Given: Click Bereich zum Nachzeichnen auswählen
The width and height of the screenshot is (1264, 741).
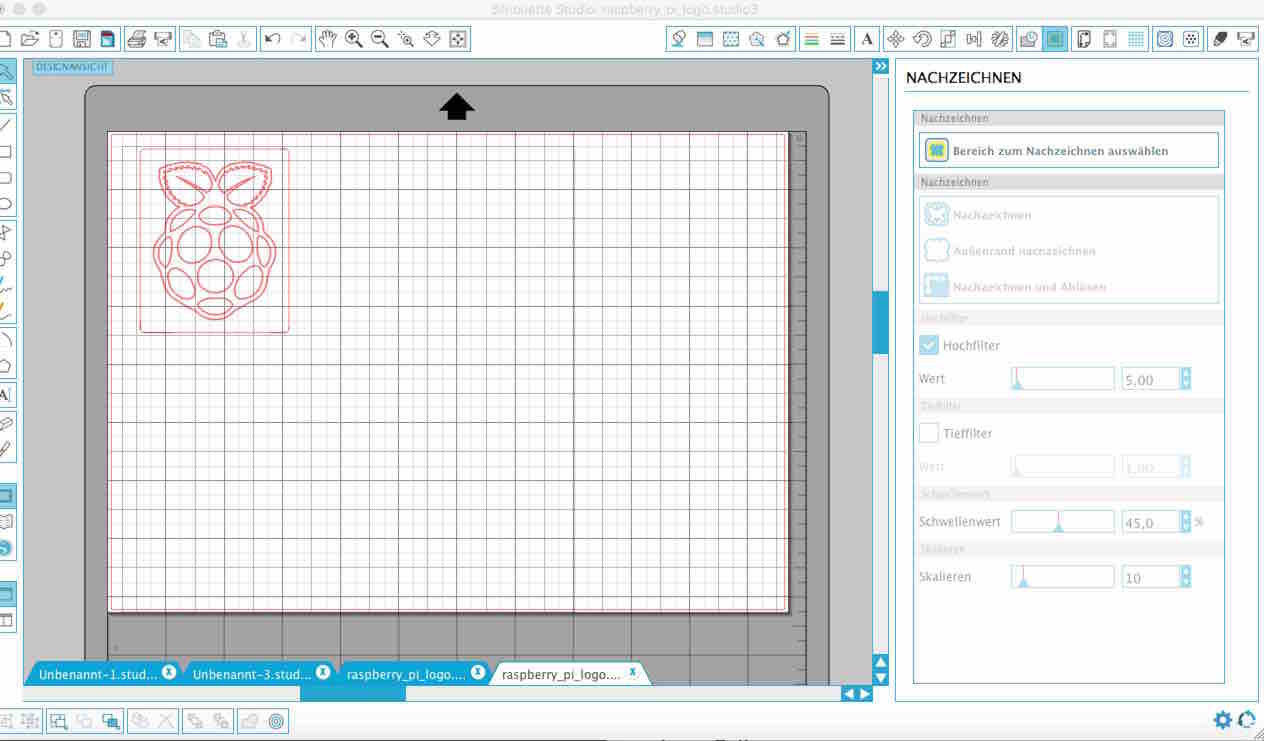Looking at the screenshot, I should pos(1069,151).
